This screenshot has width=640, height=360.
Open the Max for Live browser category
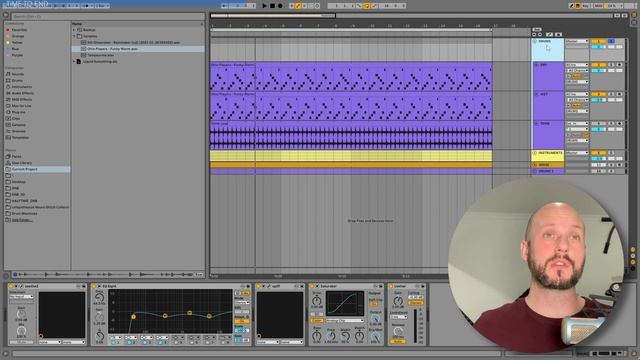click(x=21, y=106)
